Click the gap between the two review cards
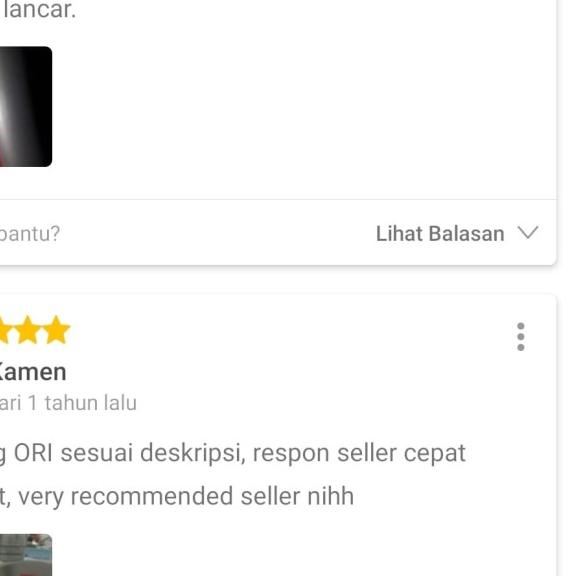Viewport: 576px width, 576px height. tap(278, 279)
